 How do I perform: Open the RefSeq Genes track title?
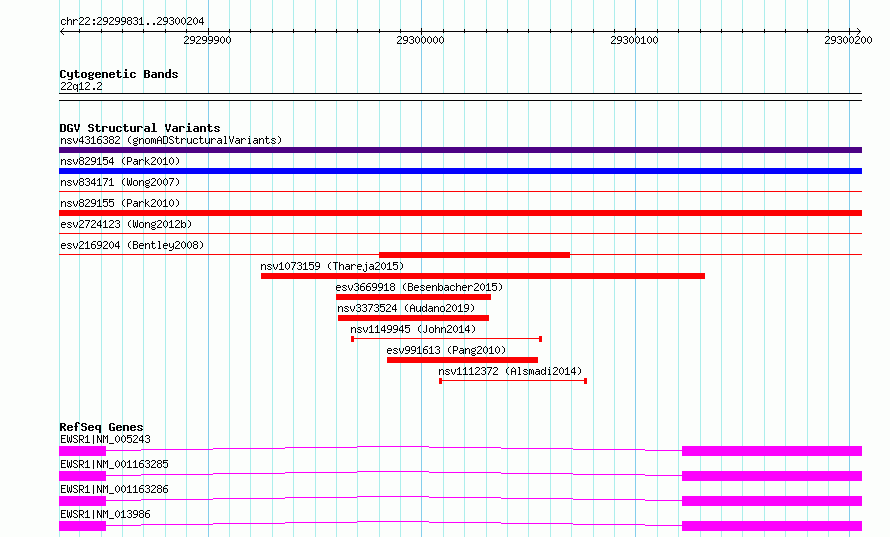[x=101, y=427]
